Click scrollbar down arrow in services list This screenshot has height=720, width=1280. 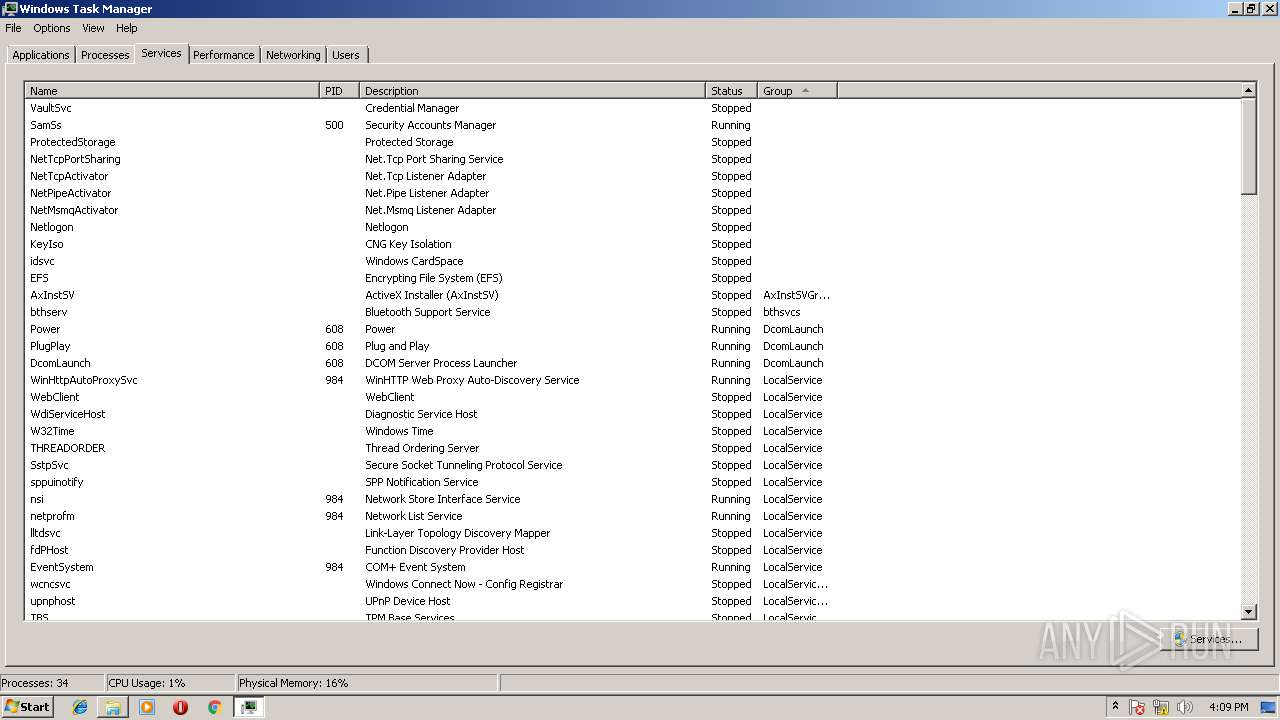click(1248, 612)
